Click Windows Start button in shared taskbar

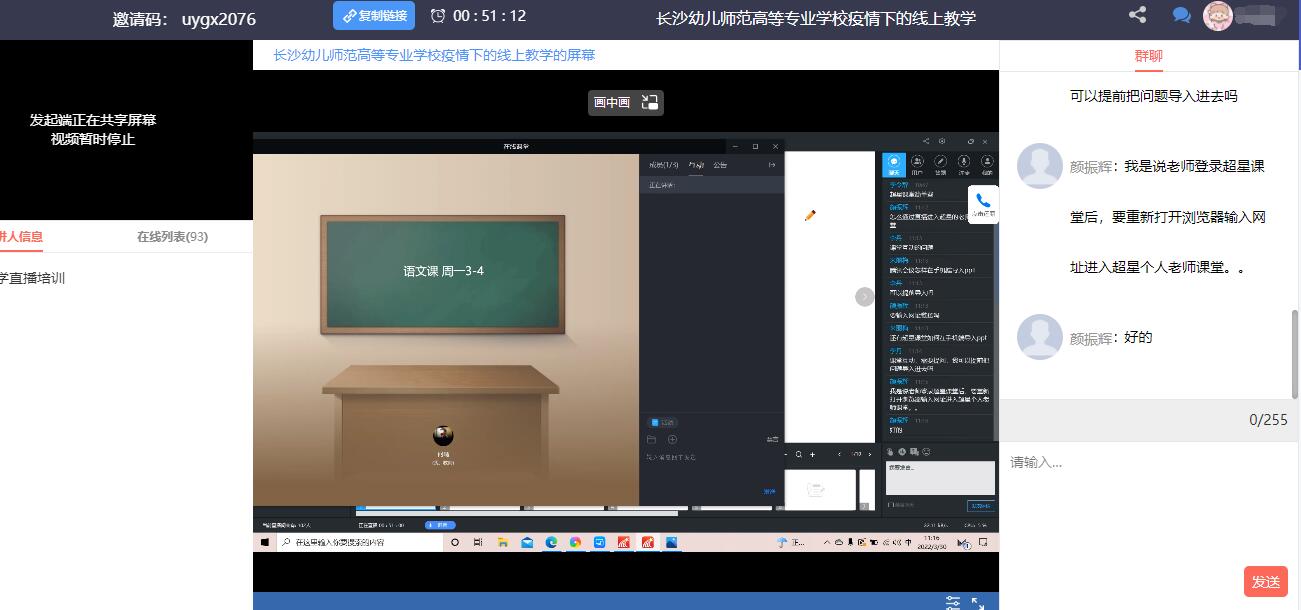click(265, 542)
